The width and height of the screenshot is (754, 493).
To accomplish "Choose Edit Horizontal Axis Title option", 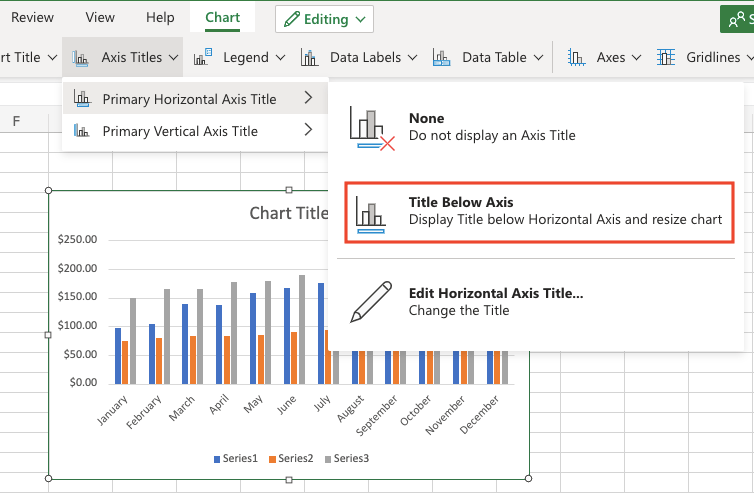I will tap(536, 302).
